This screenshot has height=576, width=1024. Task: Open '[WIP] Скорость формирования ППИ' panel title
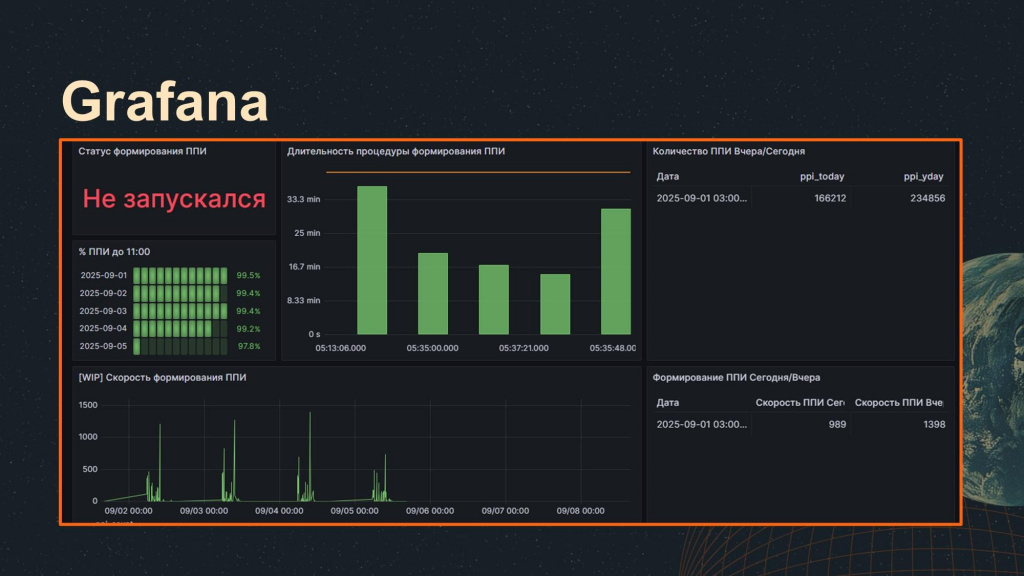coord(163,377)
